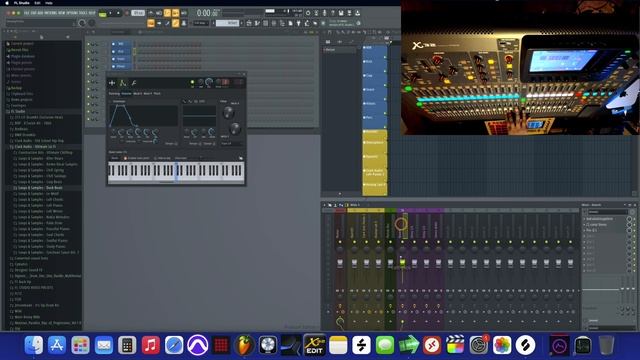Open the Trash in the Dock
The image size is (640, 360).
click(x=607, y=345)
